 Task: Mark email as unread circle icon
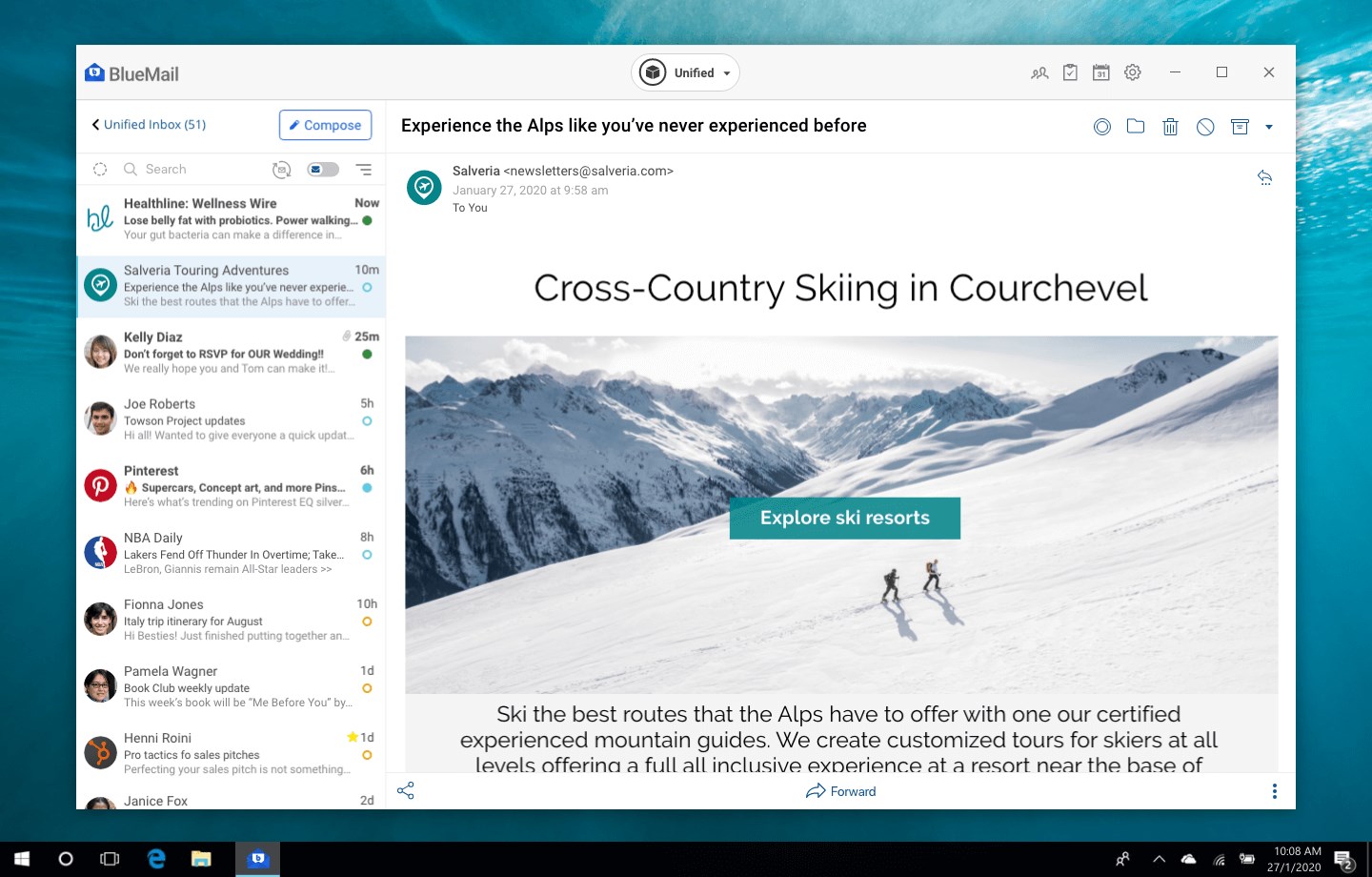coord(1102,127)
